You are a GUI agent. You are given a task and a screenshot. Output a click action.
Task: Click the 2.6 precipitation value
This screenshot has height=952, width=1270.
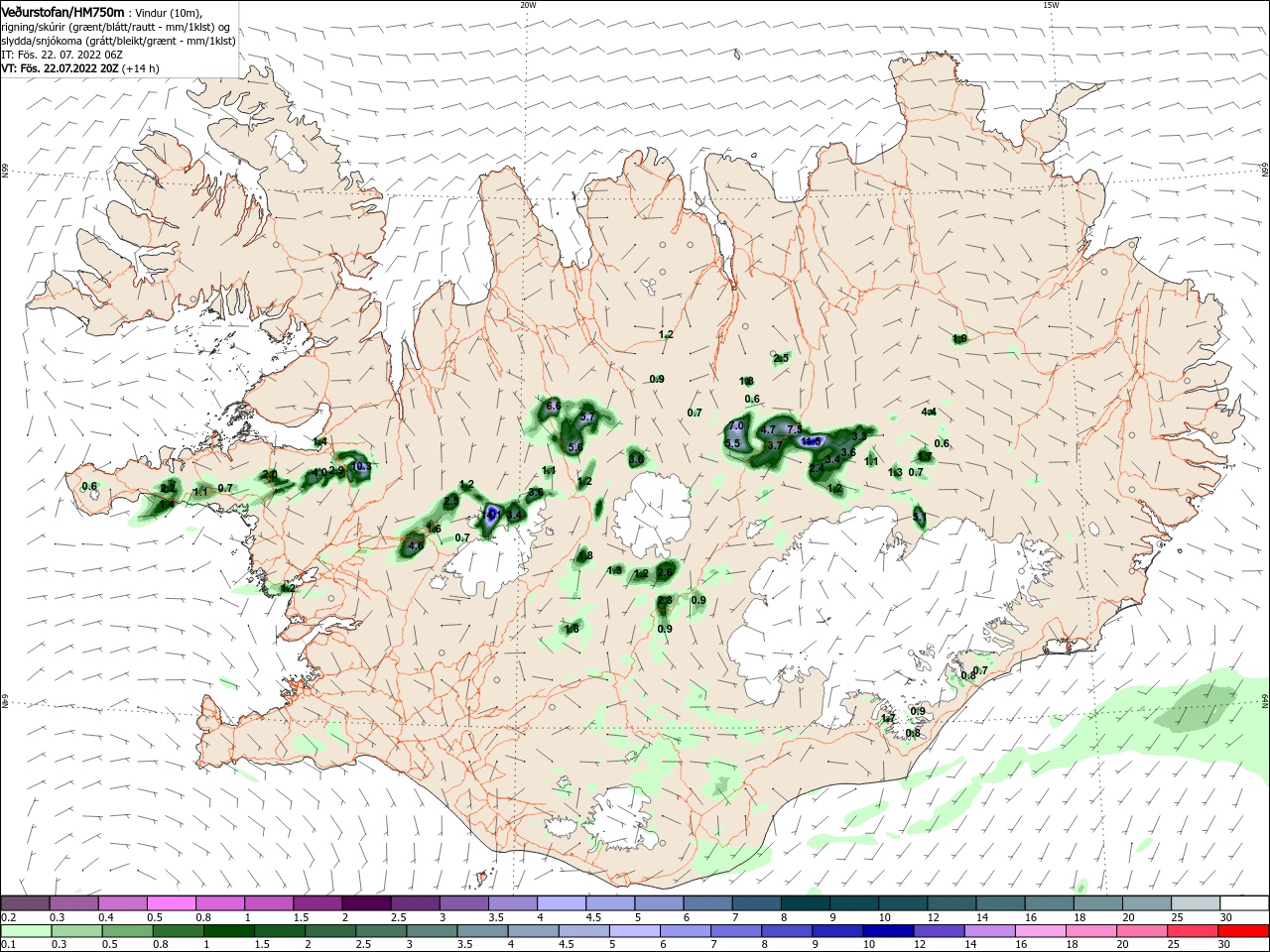coord(665,572)
